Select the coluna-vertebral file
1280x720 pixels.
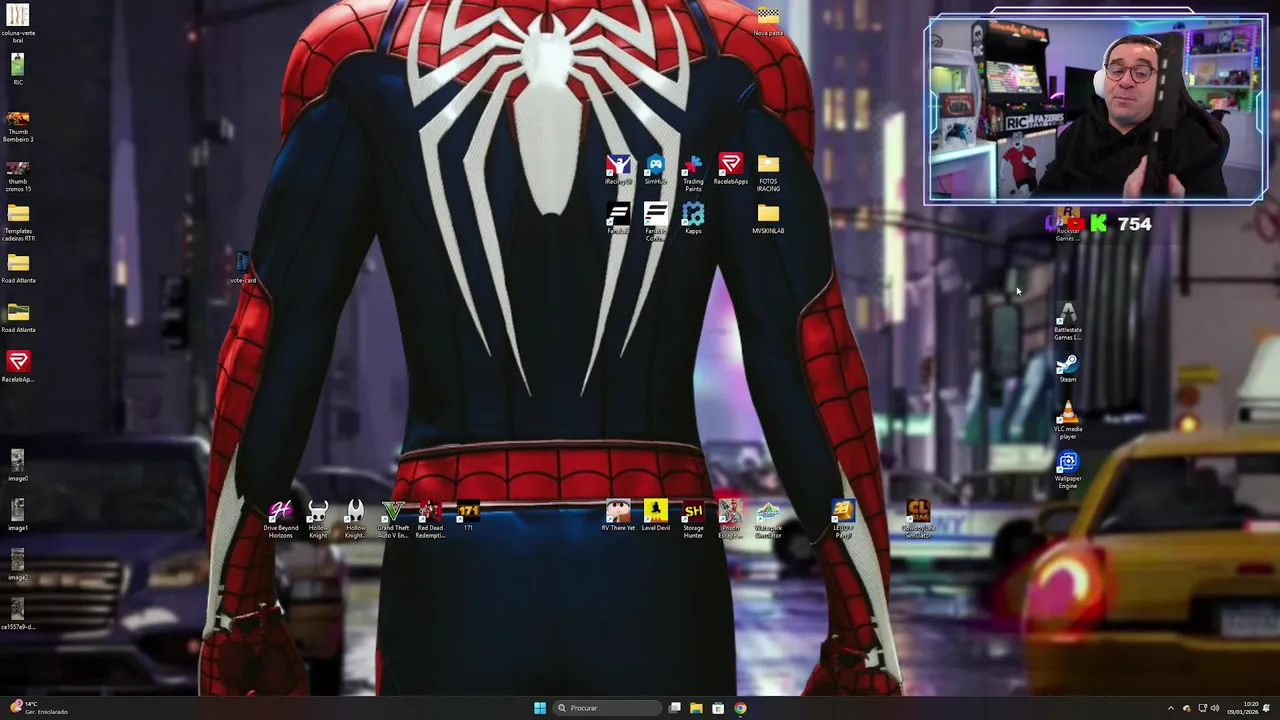[18, 24]
